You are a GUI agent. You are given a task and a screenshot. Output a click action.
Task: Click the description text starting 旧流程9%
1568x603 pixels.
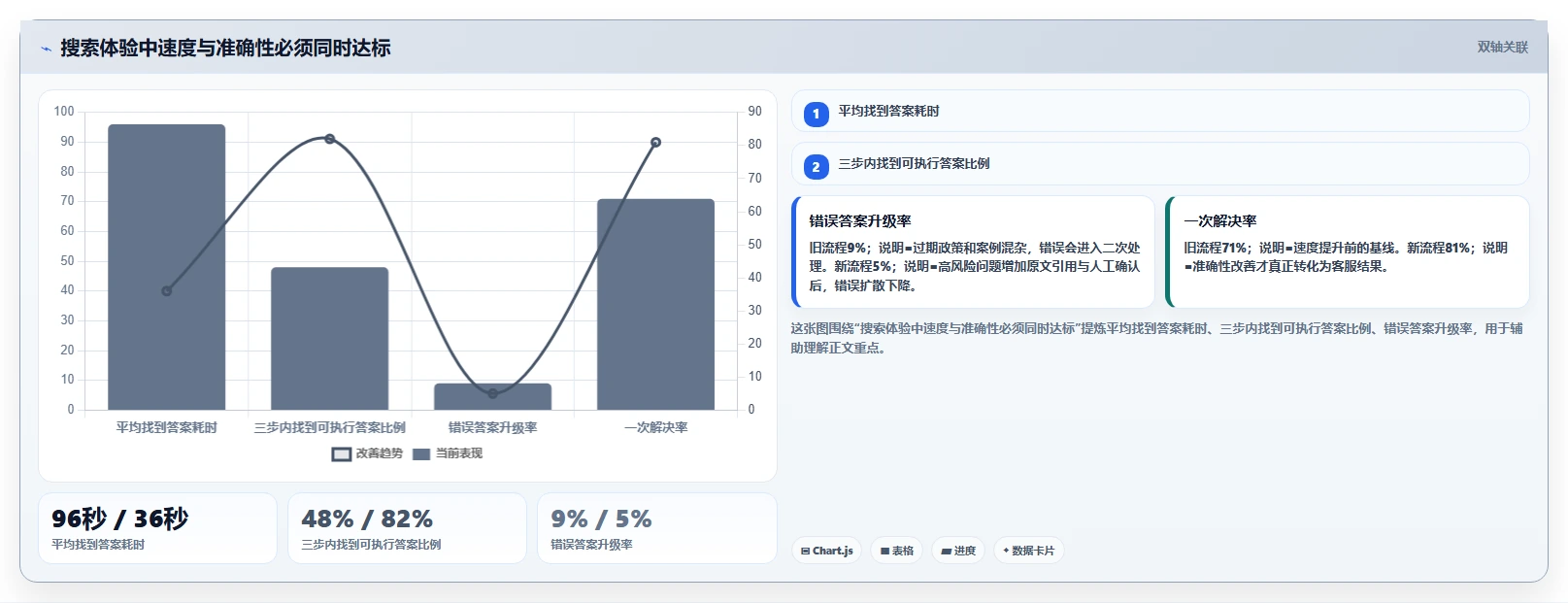975,266
